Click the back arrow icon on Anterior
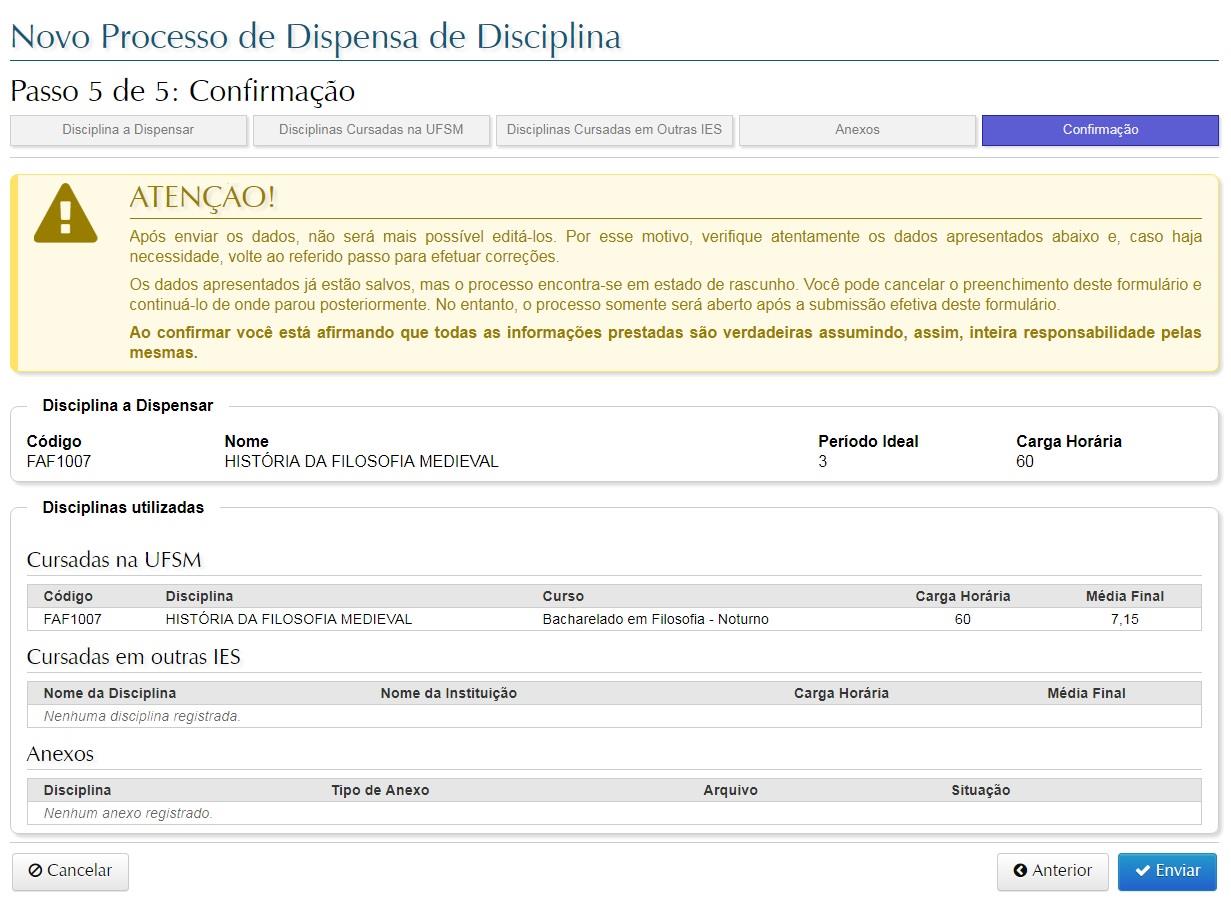The width and height of the screenshot is (1231, 903). click(x=1020, y=871)
